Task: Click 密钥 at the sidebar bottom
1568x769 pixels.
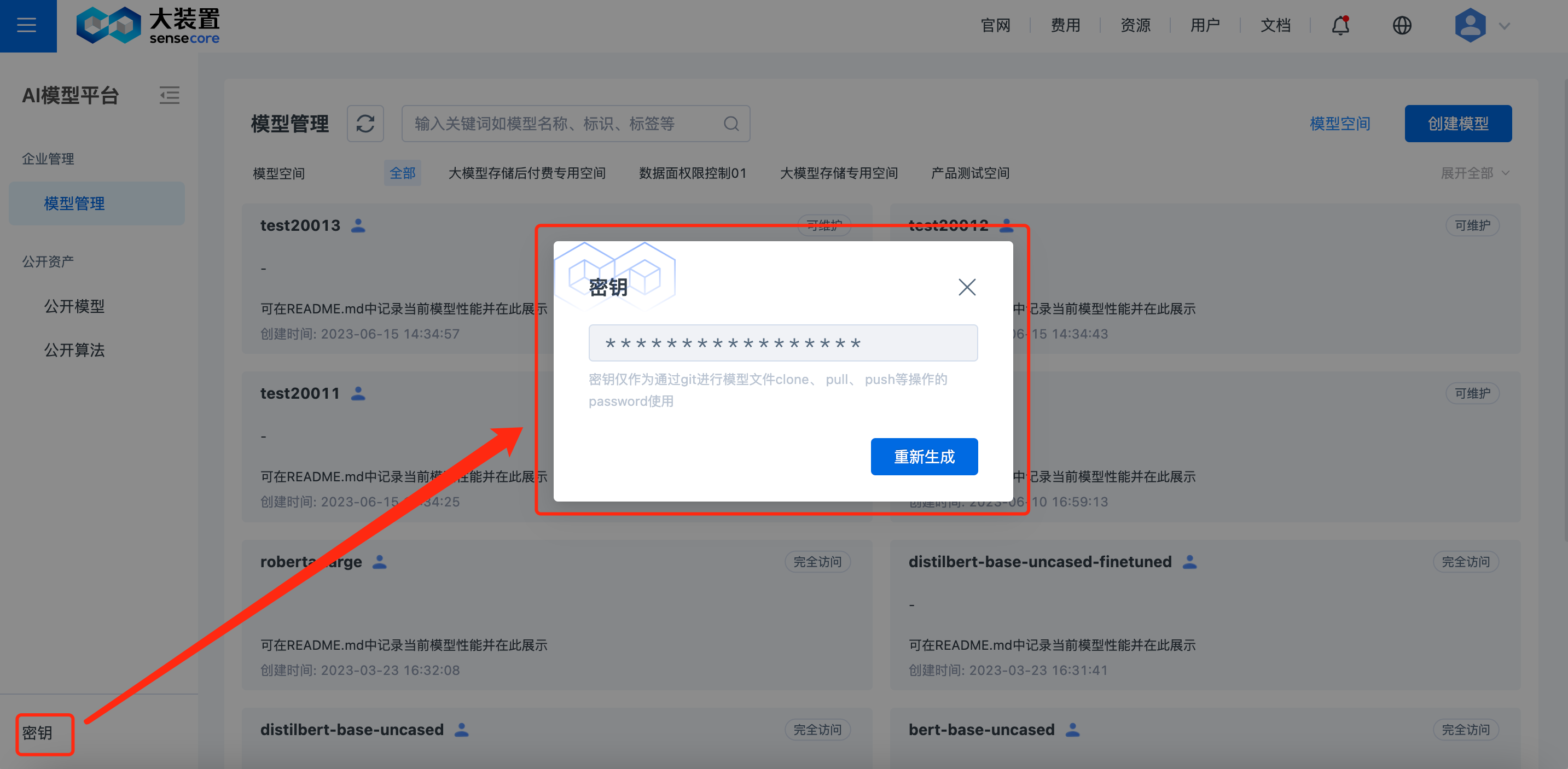Action: 37,732
